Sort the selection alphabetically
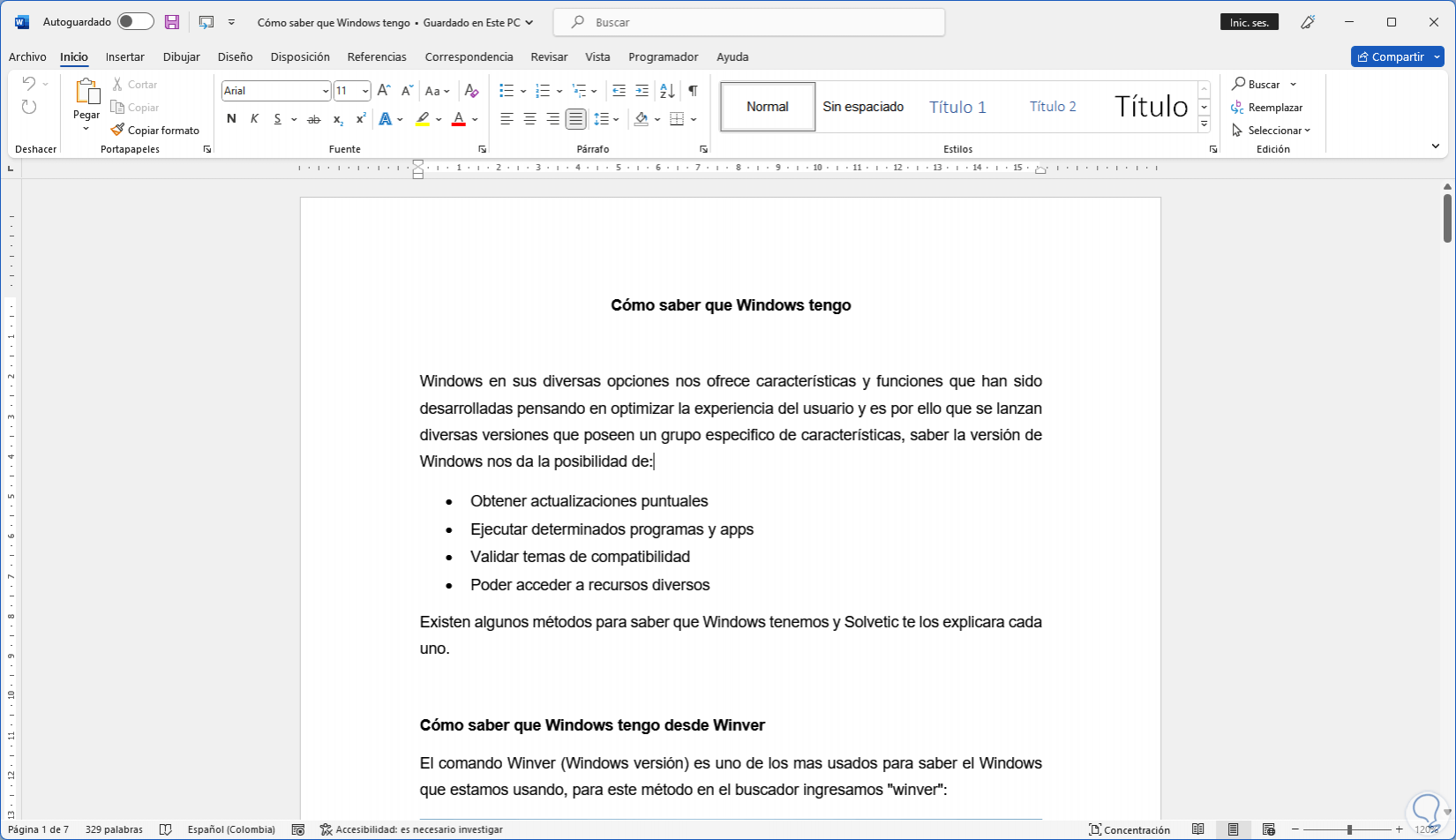Viewport: 1456px width, 840px height. (667, 91)
